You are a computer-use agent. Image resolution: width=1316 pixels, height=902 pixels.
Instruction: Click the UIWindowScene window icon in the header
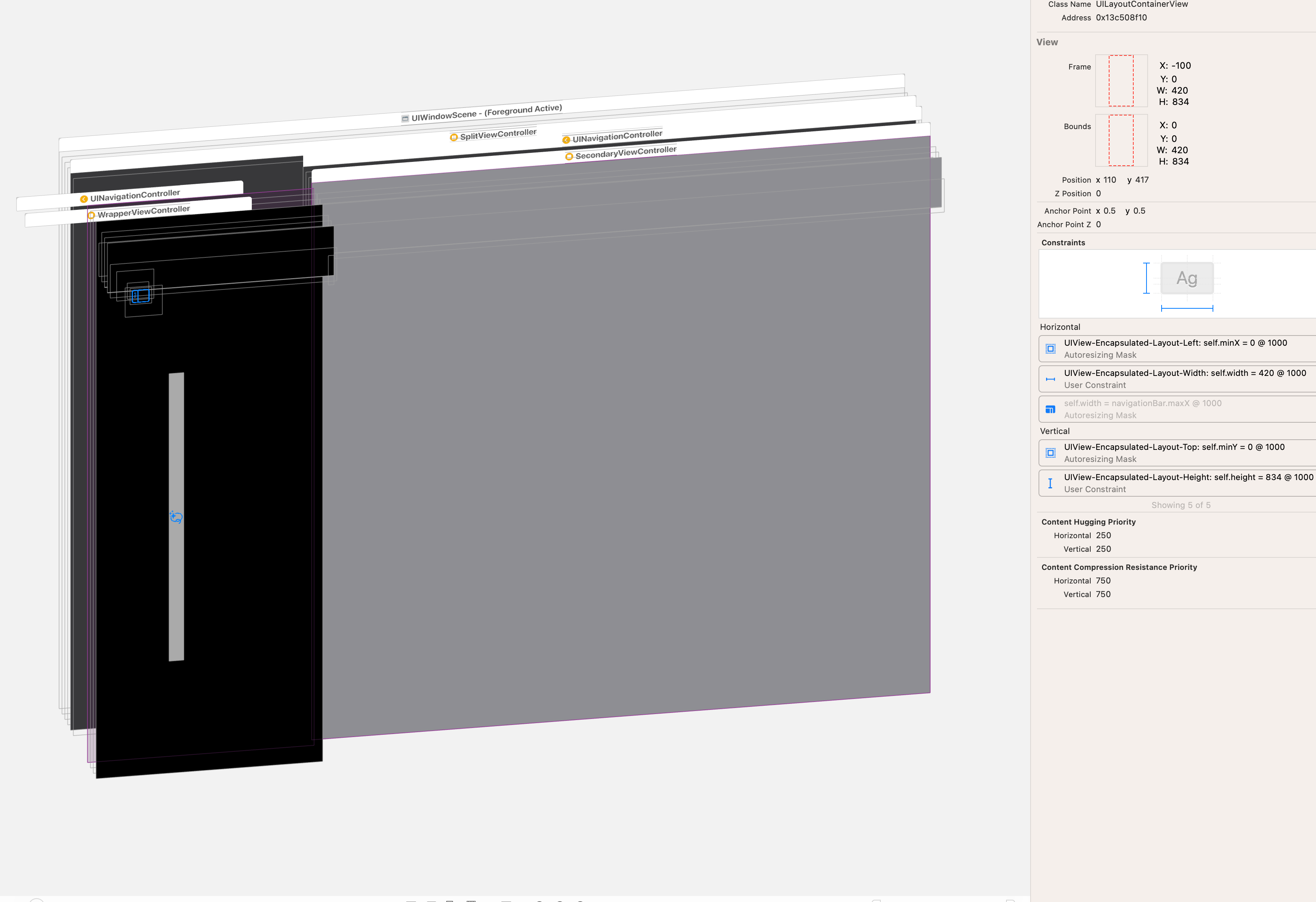405,119
